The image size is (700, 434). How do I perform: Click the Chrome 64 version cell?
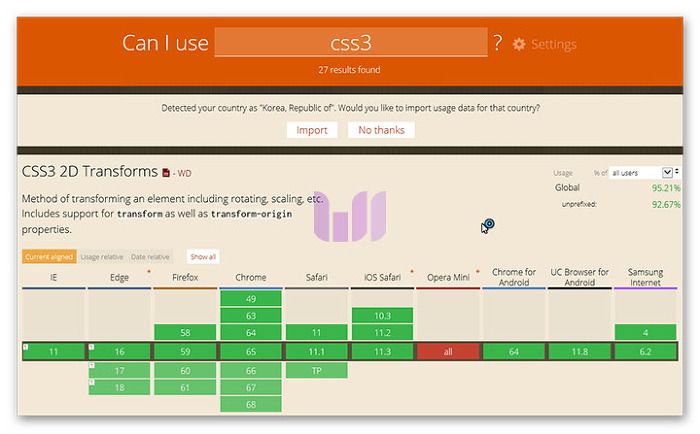[251, 333]
